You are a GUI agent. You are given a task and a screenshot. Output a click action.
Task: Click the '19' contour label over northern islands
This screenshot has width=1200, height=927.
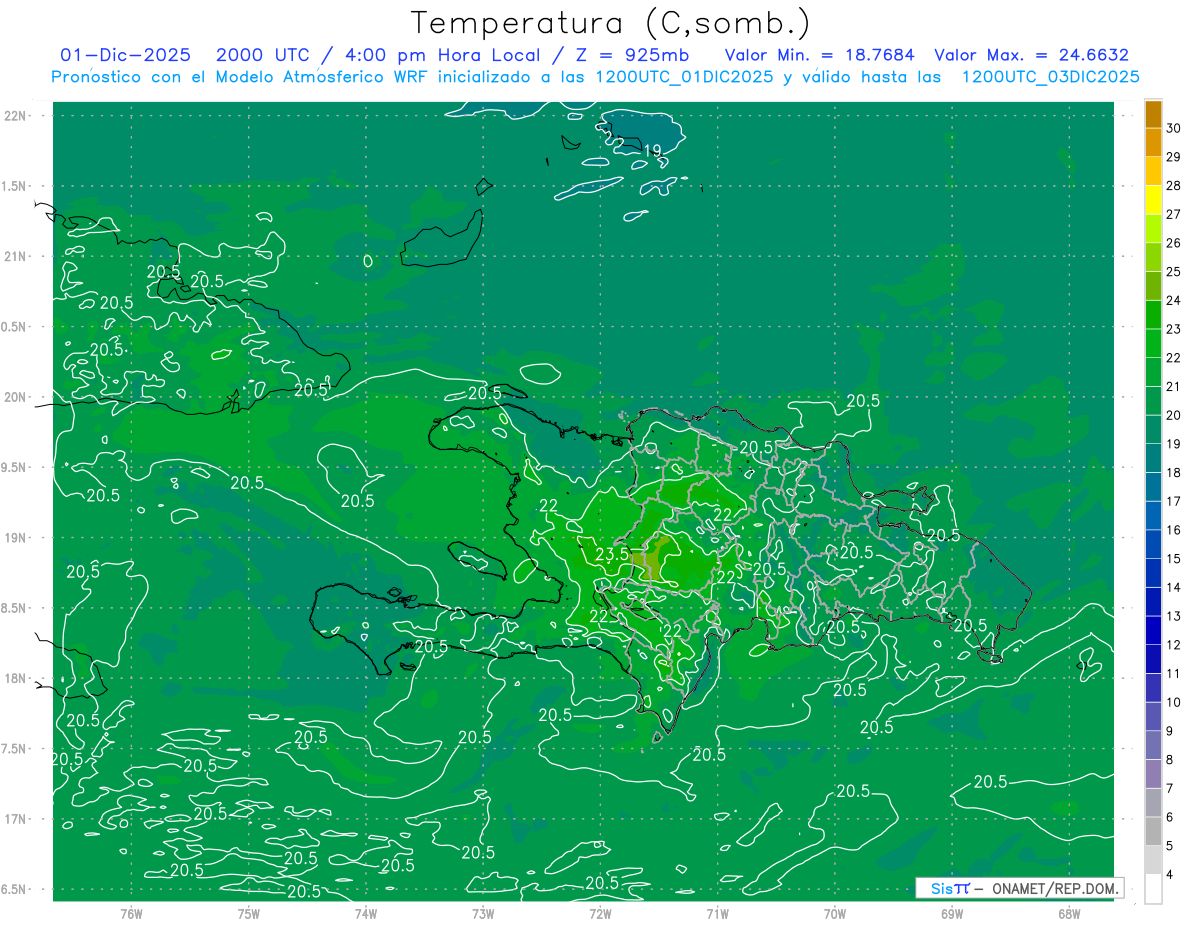pyautogui.click(x=652, y=151)
